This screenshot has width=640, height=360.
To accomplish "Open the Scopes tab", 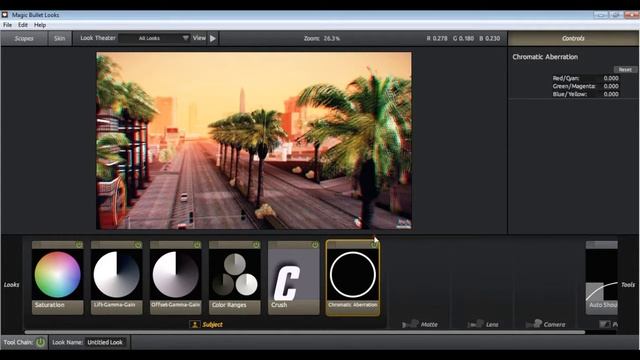I will pyautogui.click(x=24, y=38).
